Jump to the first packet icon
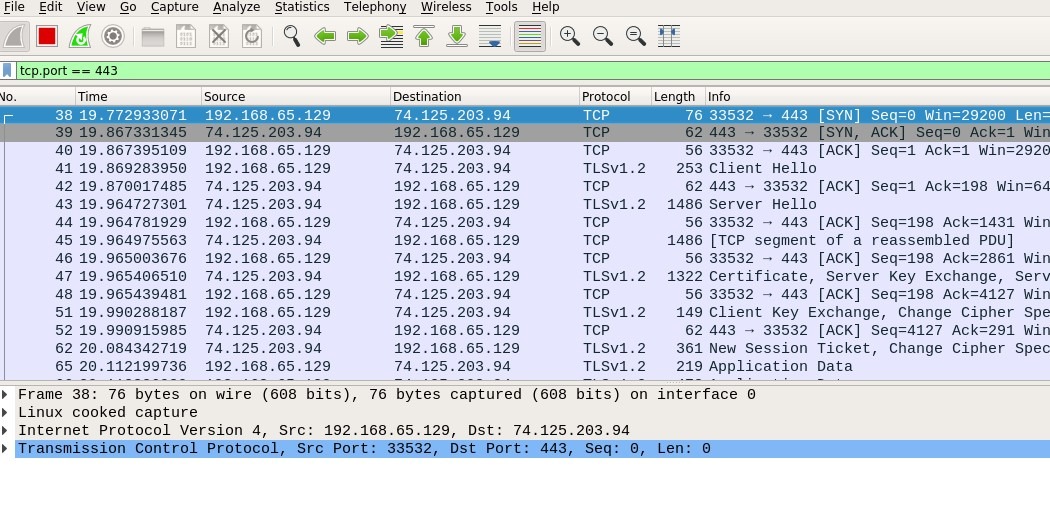Screen dimensions: 1050x516 (x=424, y=36)
